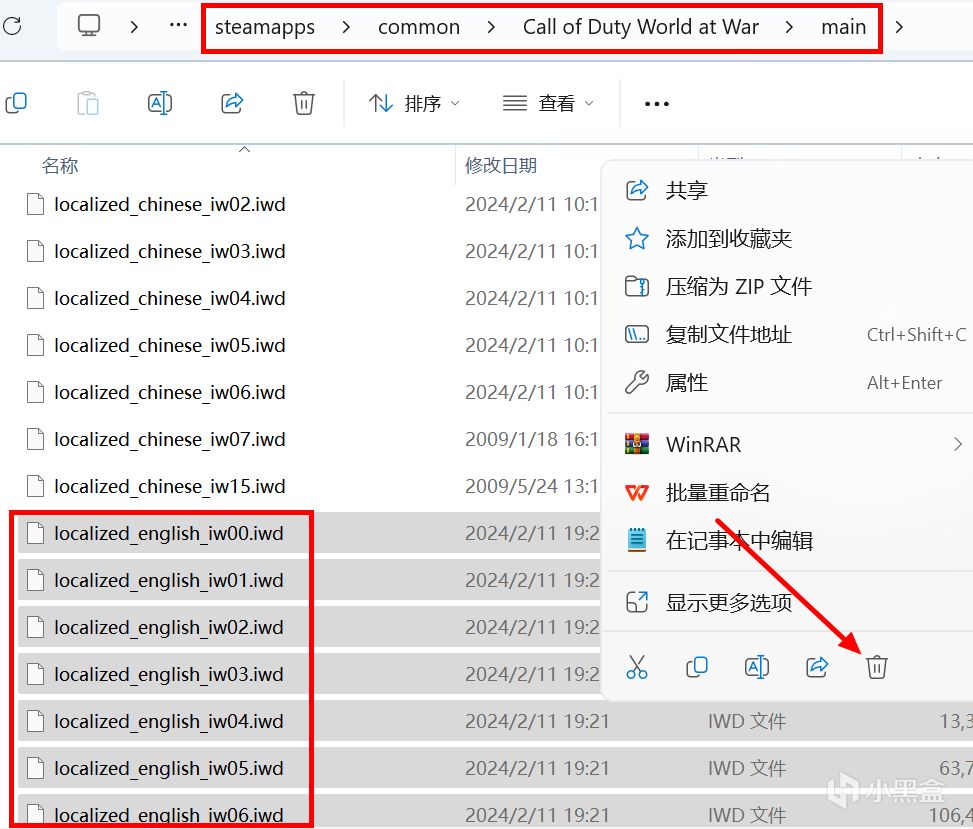Select file localized_chinese_iw05.iwd
The width and height of the screenshot is (973, 829).
[169, 346]
